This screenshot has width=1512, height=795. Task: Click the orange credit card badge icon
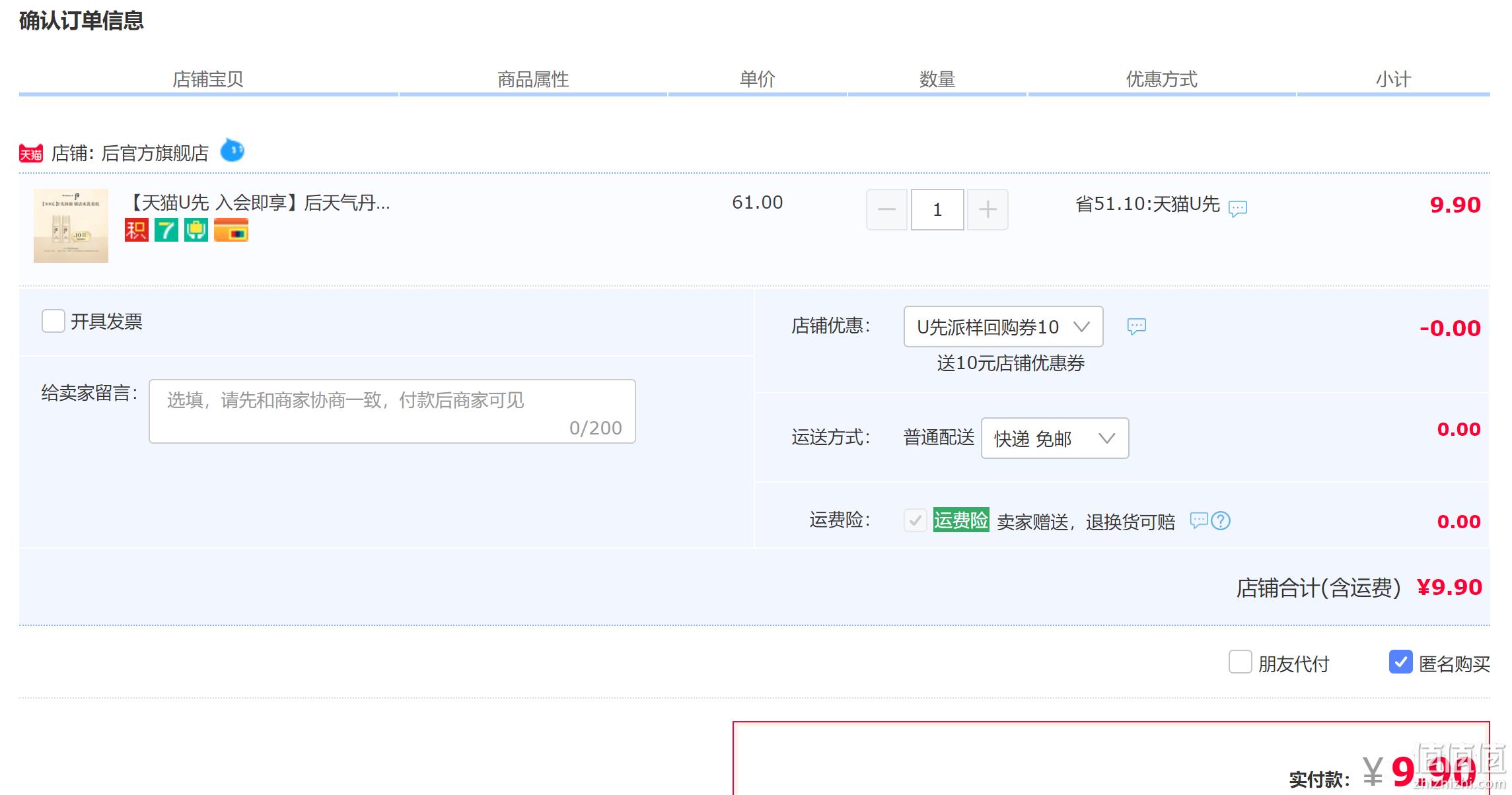click(231, 230)
